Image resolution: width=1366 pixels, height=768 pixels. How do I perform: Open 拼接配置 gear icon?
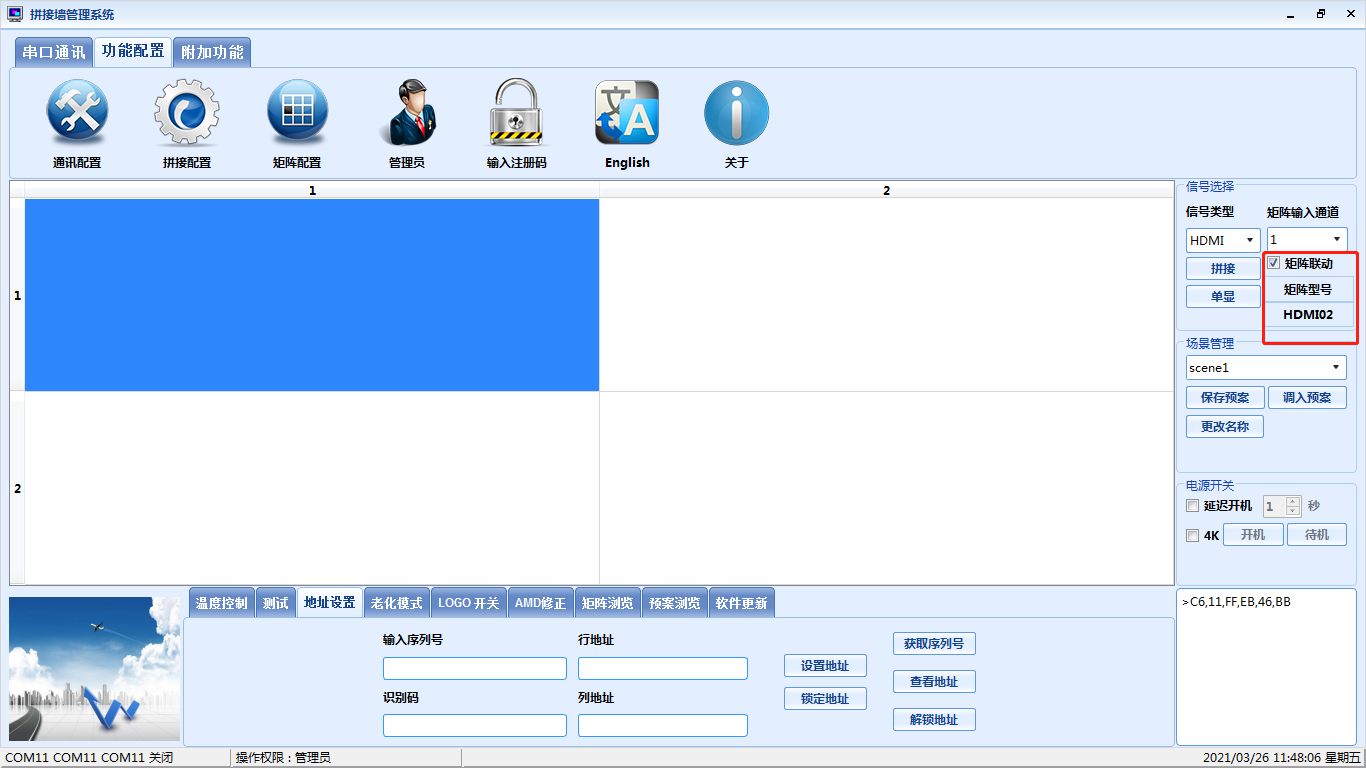(x=186, y=112)
